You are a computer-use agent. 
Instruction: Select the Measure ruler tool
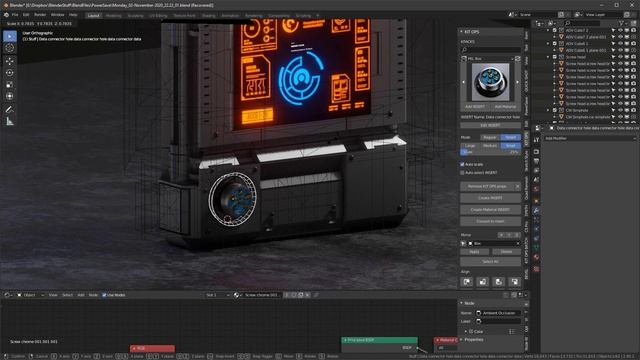pyautogui.click(x=10, y=121)
